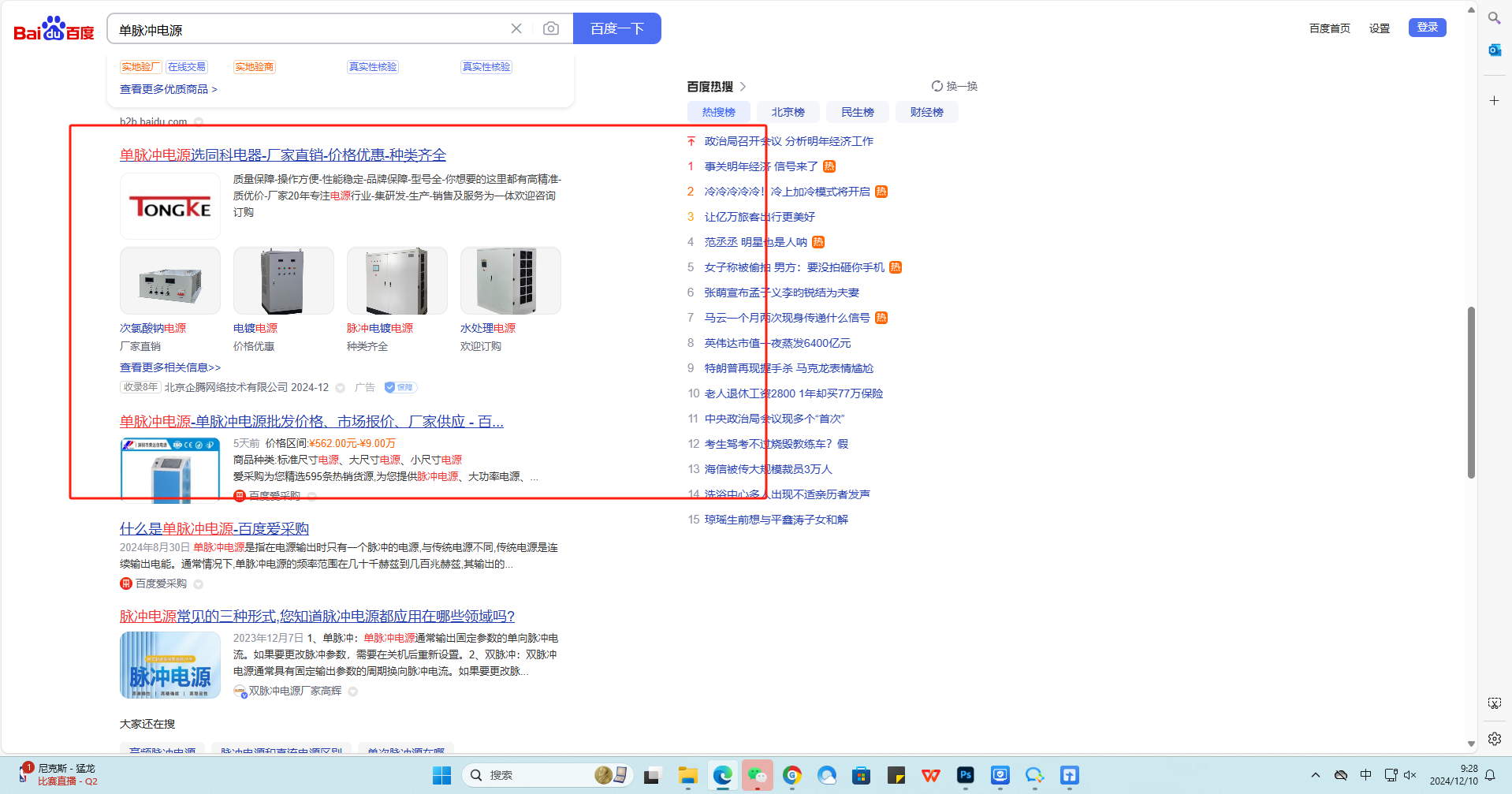
Task: Open the Edge sidebar search icon
Action: tap(1494, 17)
